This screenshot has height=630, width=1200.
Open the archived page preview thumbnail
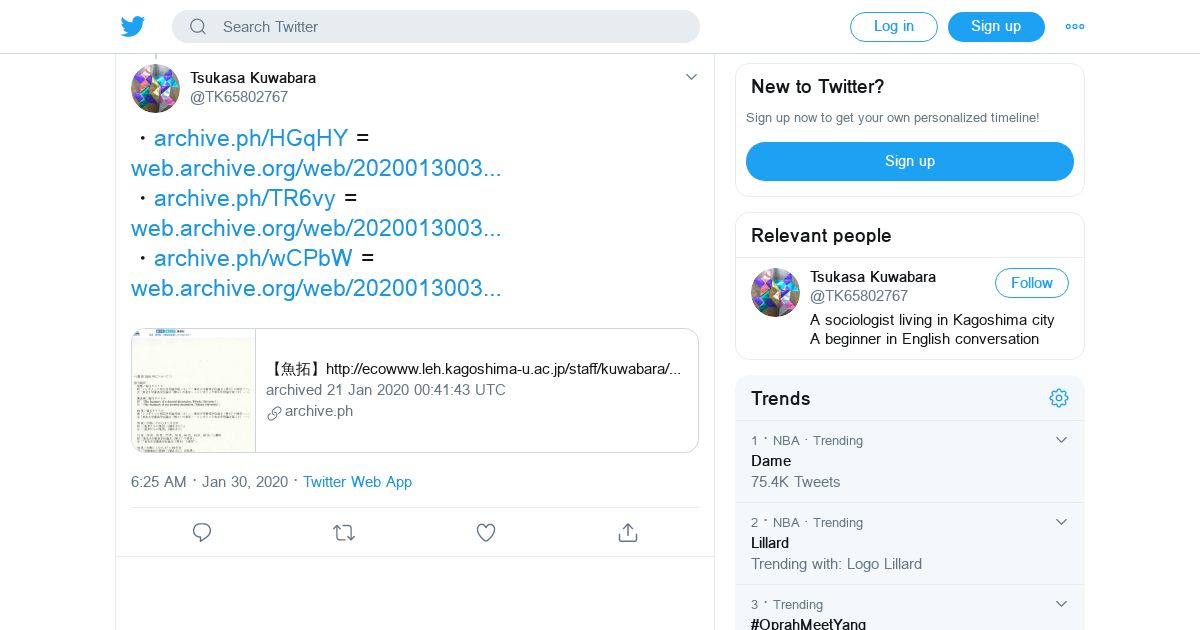pyautogui.click(x=193, y=390)
